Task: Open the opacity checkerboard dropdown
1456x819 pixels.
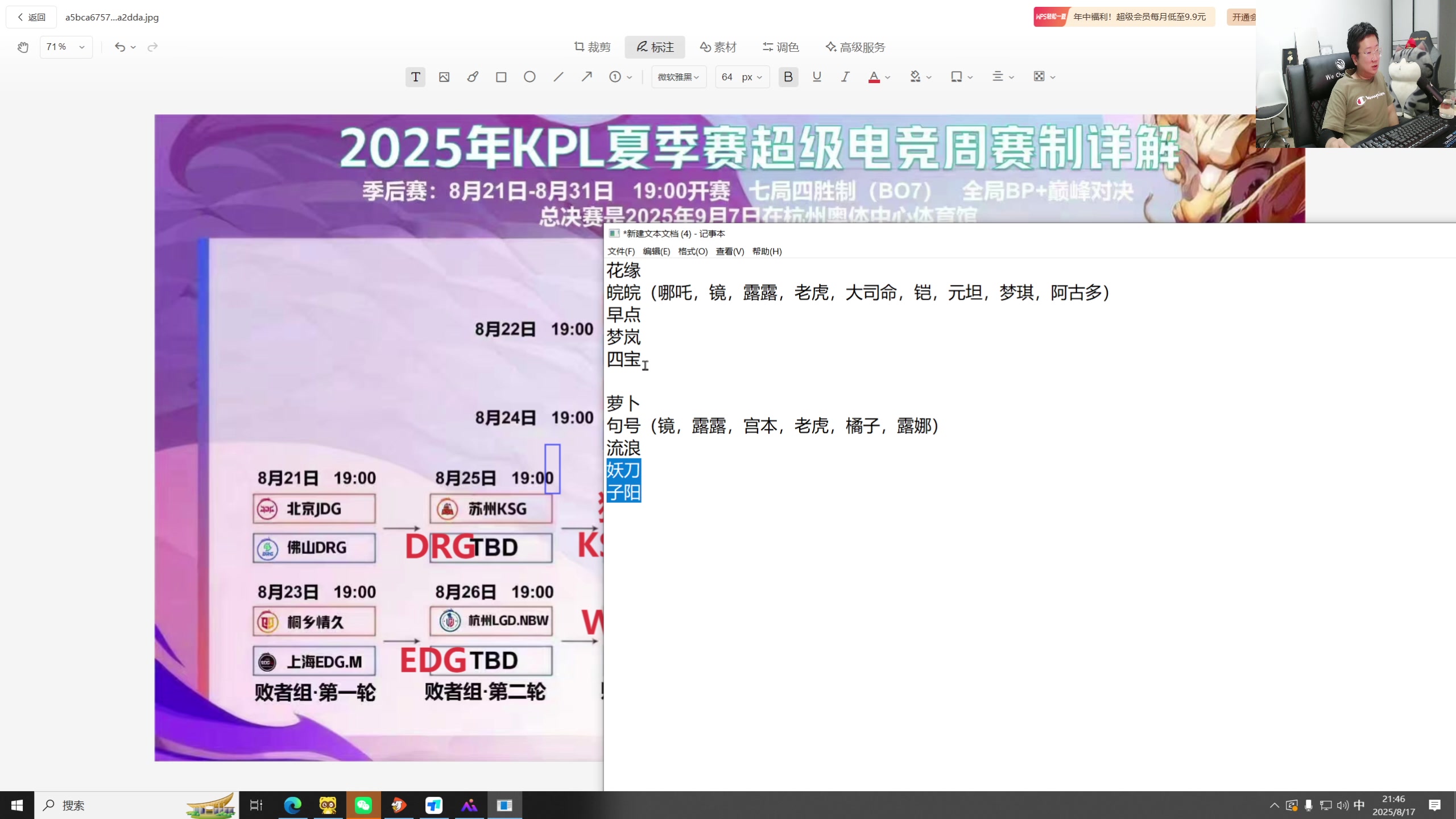Action: [1044, 77]
